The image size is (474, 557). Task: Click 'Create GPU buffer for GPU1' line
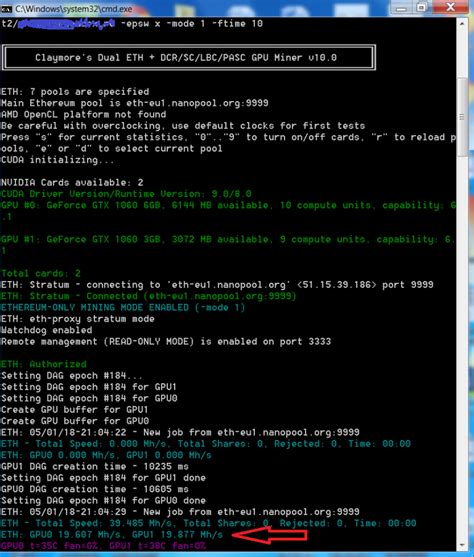coord(75,410)
